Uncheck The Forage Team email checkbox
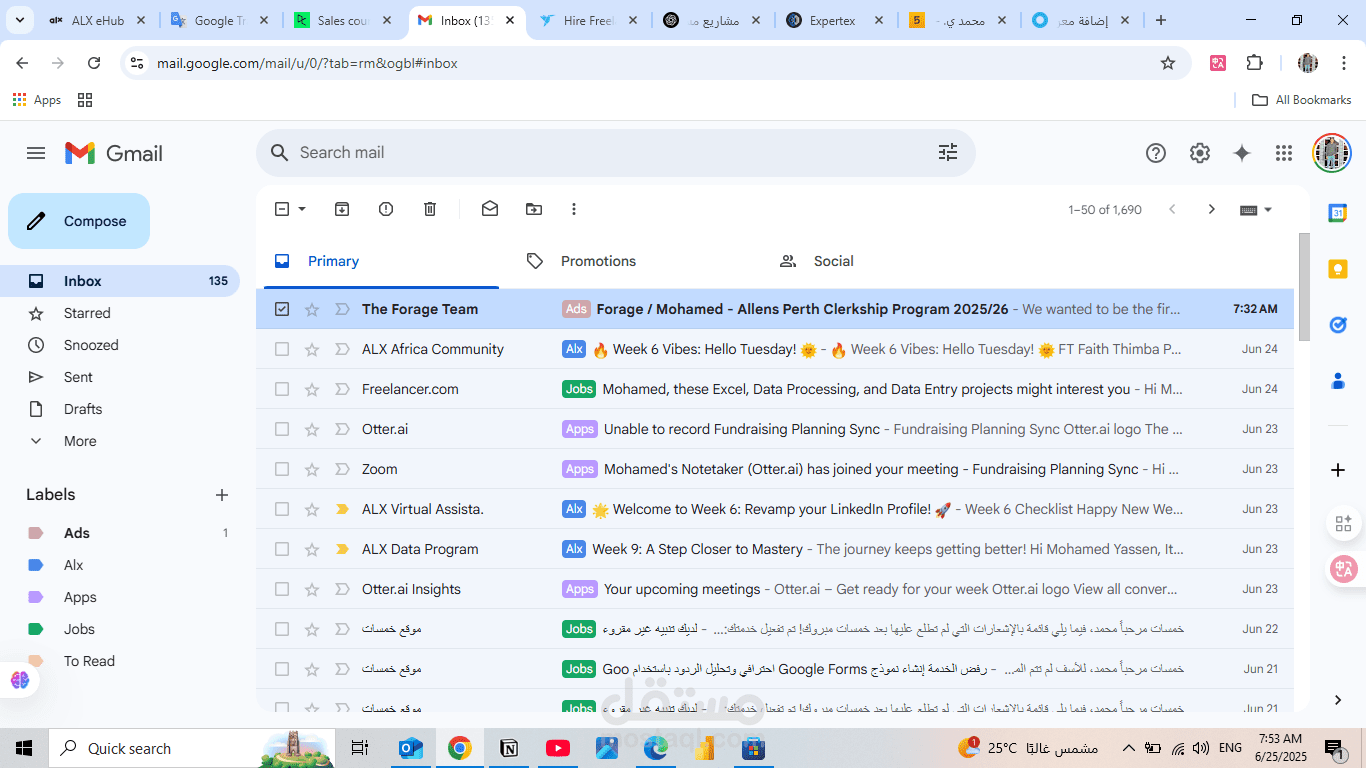 tap(282, 309)
